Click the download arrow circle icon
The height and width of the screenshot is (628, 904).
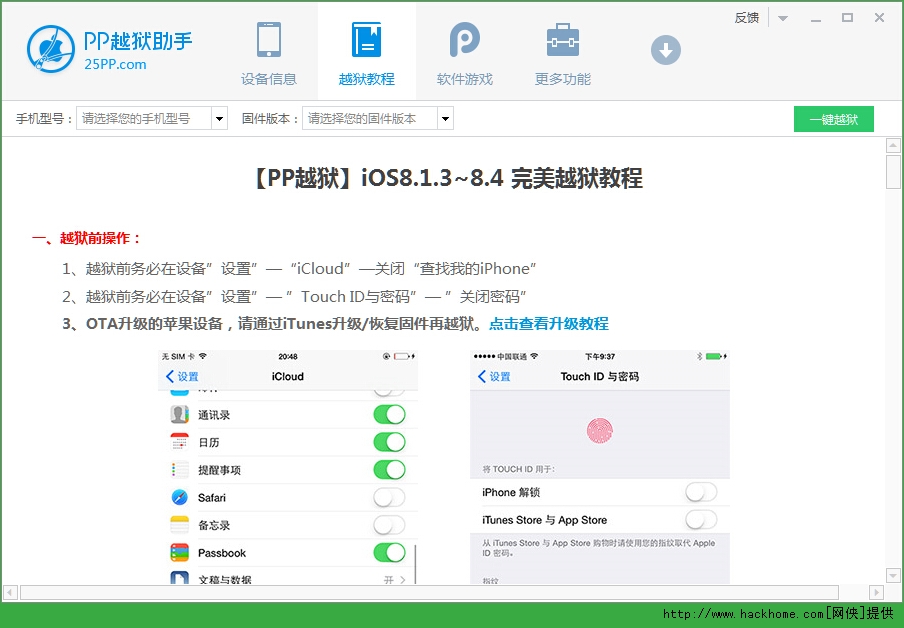coord(666,50)
